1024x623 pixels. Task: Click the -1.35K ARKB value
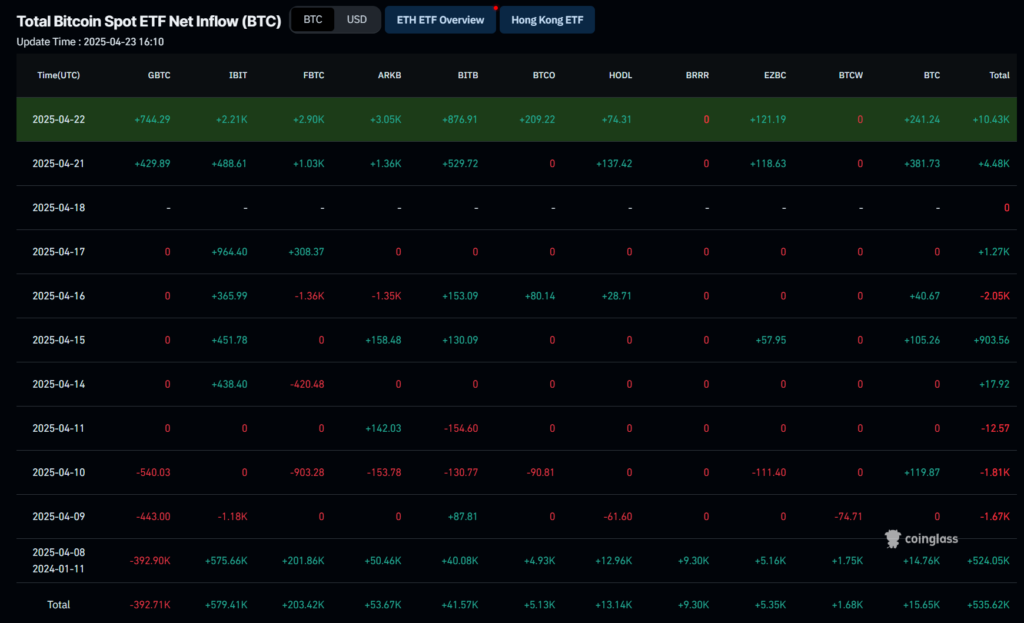pos(386,296)
